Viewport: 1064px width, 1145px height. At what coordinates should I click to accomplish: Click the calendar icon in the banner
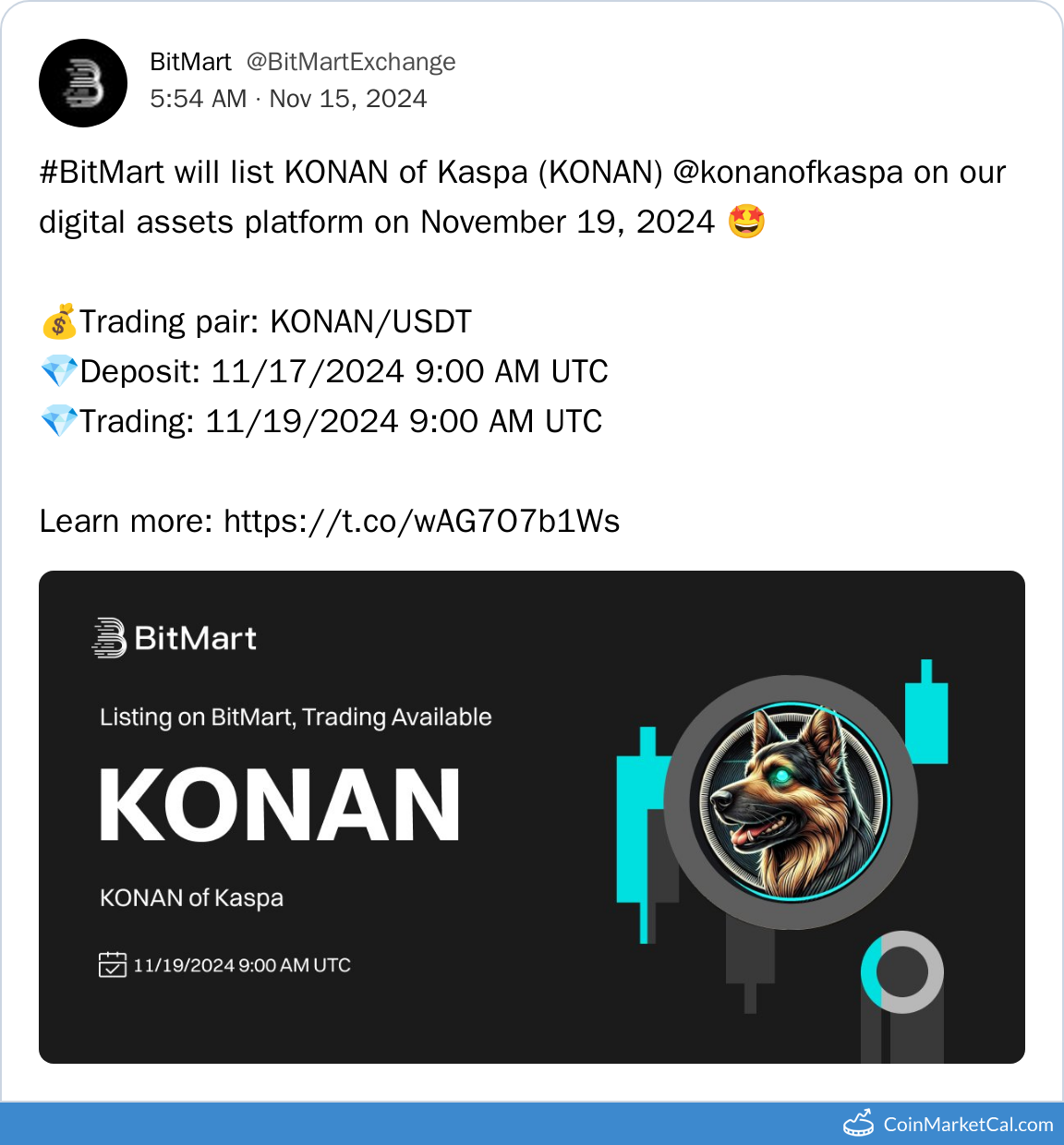112,965
